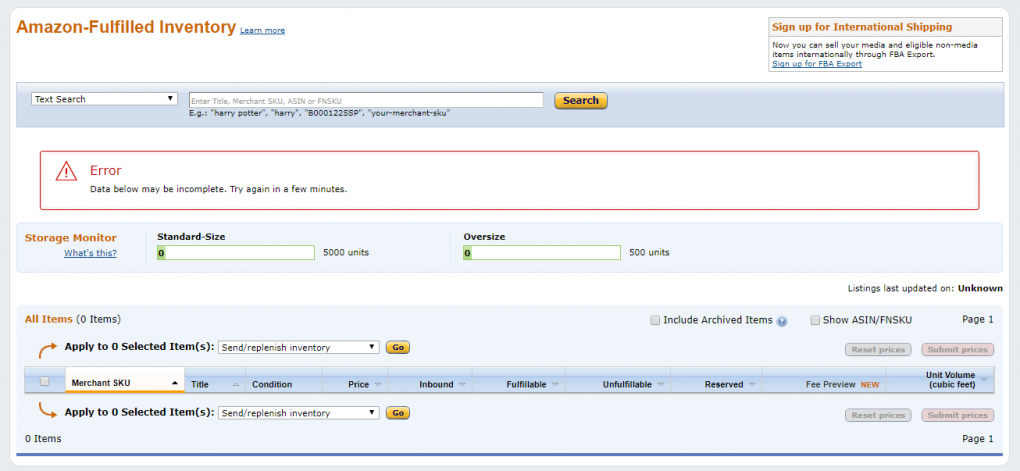
Task: Click upper Reset prices button
Action: [878, 350]
